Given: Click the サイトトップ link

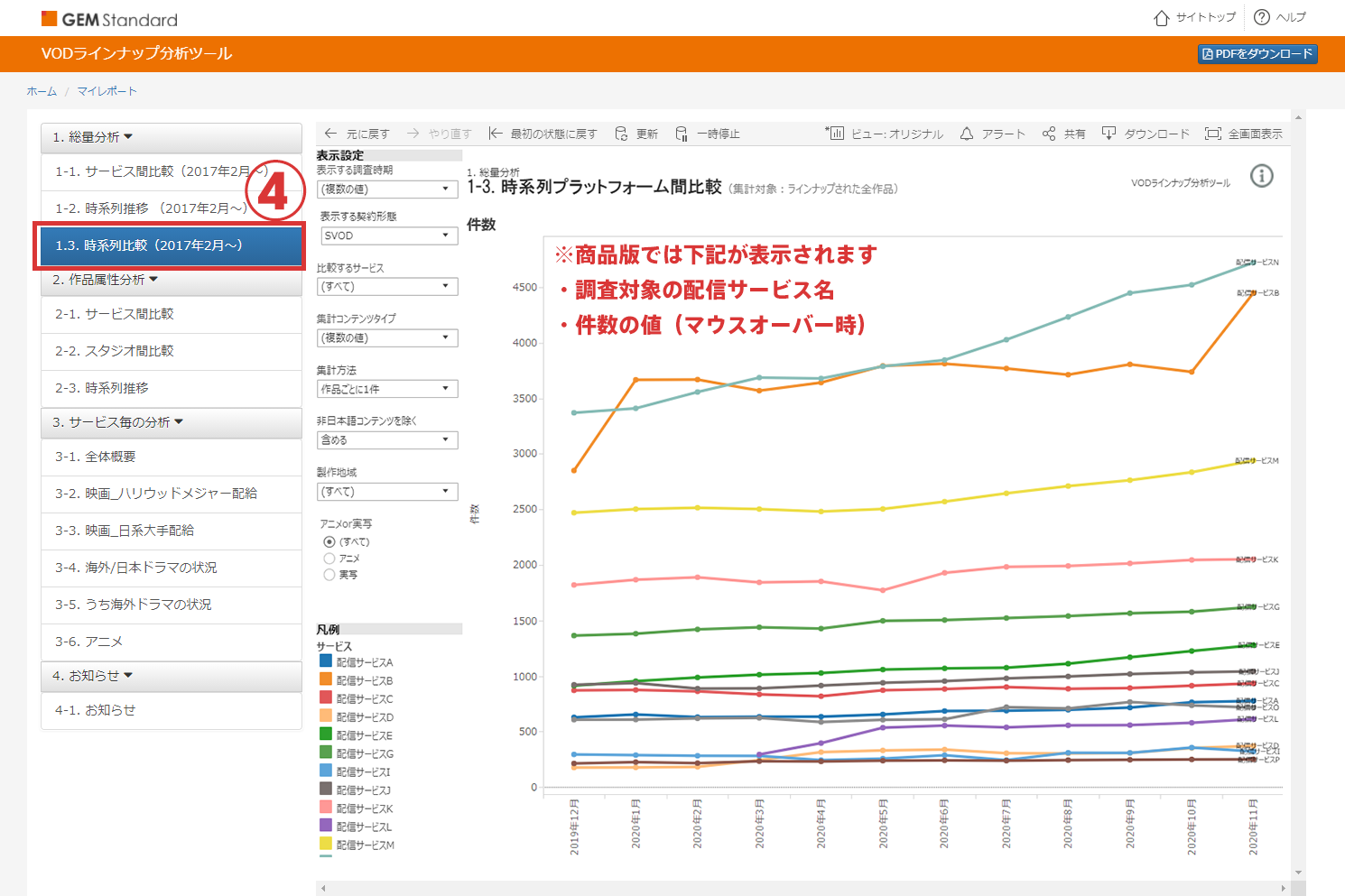Looking at the screenshot, I should (x=1206, y=17).
